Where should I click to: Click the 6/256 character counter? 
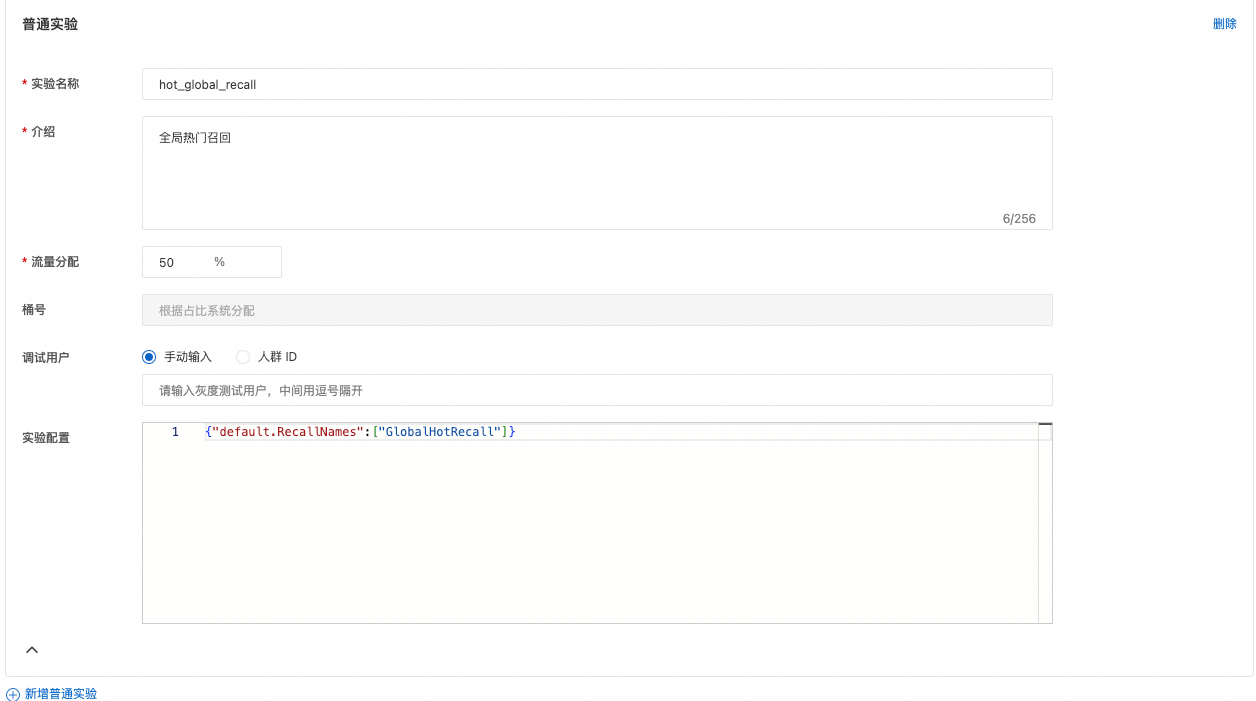[x=1019, y=218]
